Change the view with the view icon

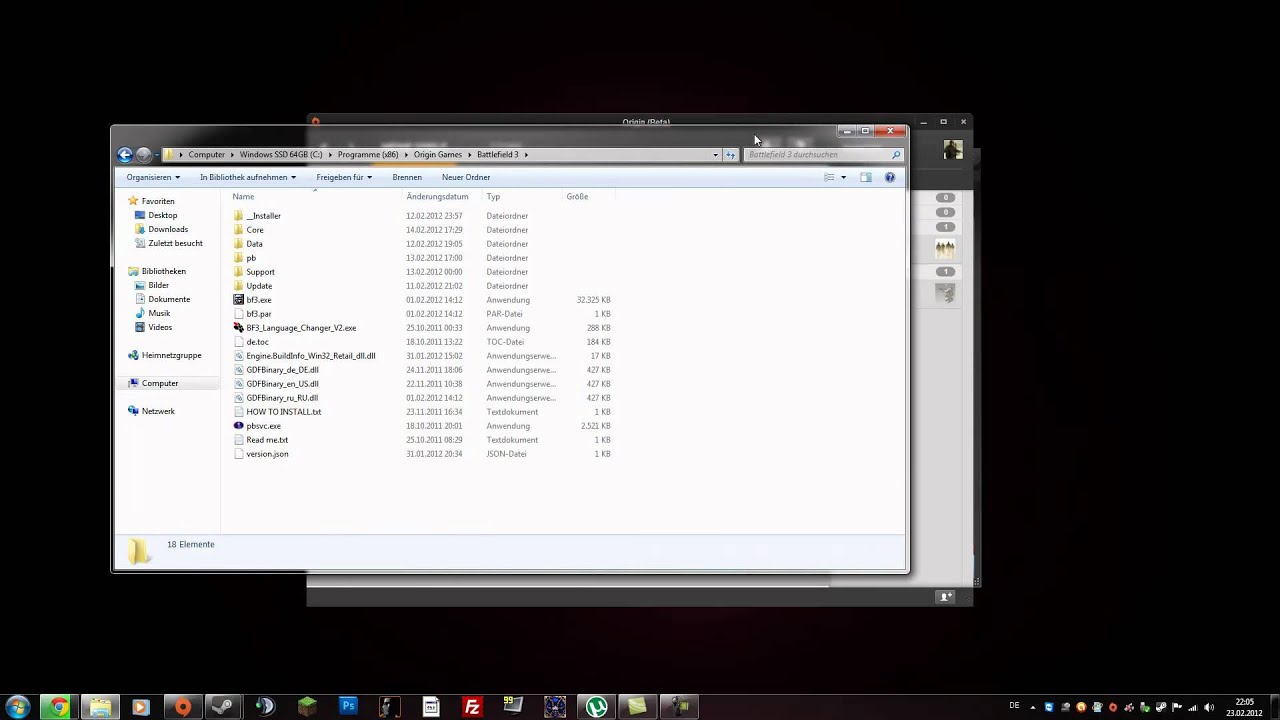tap(829, 177)
